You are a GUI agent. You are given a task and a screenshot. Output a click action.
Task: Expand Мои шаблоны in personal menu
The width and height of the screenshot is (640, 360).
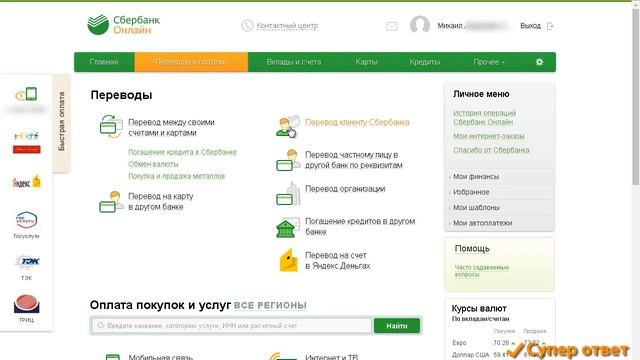[x=476, y=208]
